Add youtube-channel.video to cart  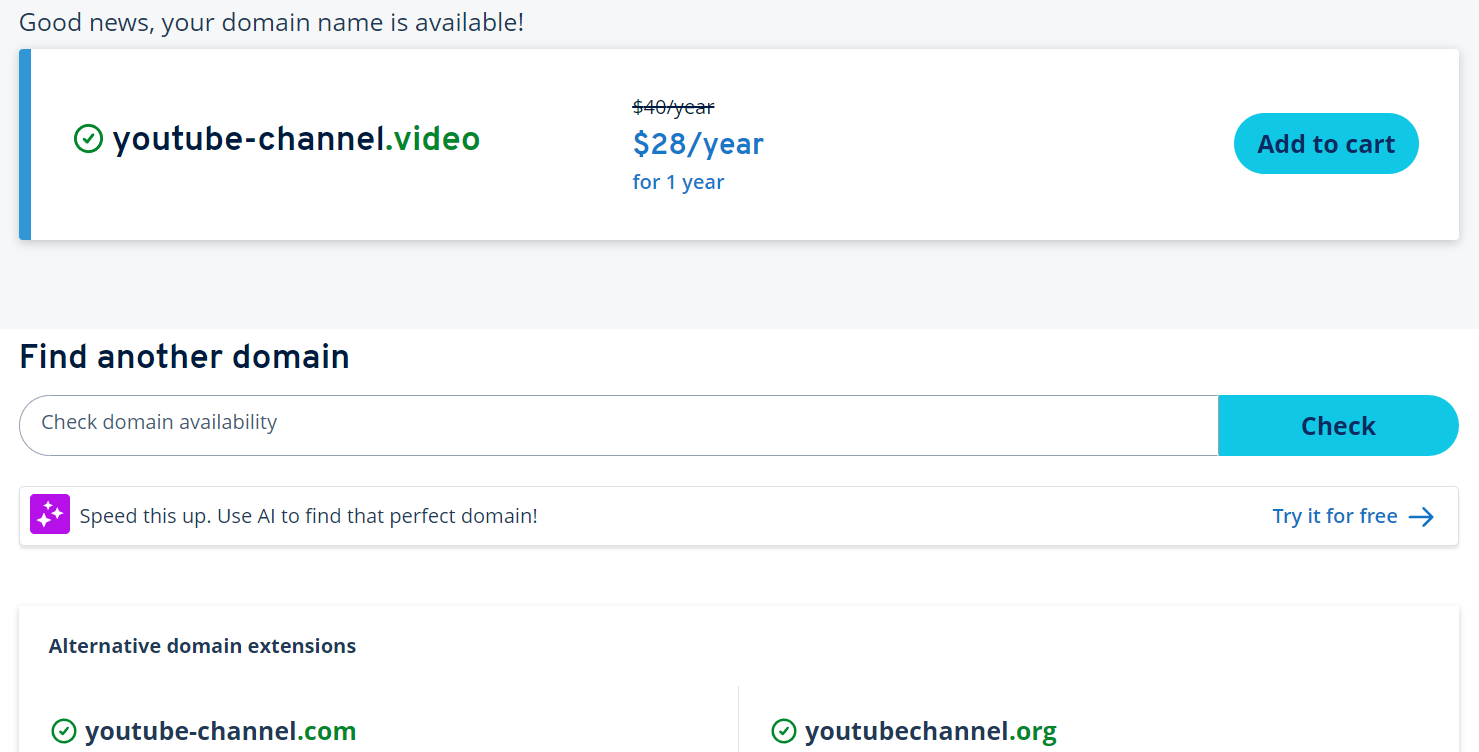[x=1325, y=144]
